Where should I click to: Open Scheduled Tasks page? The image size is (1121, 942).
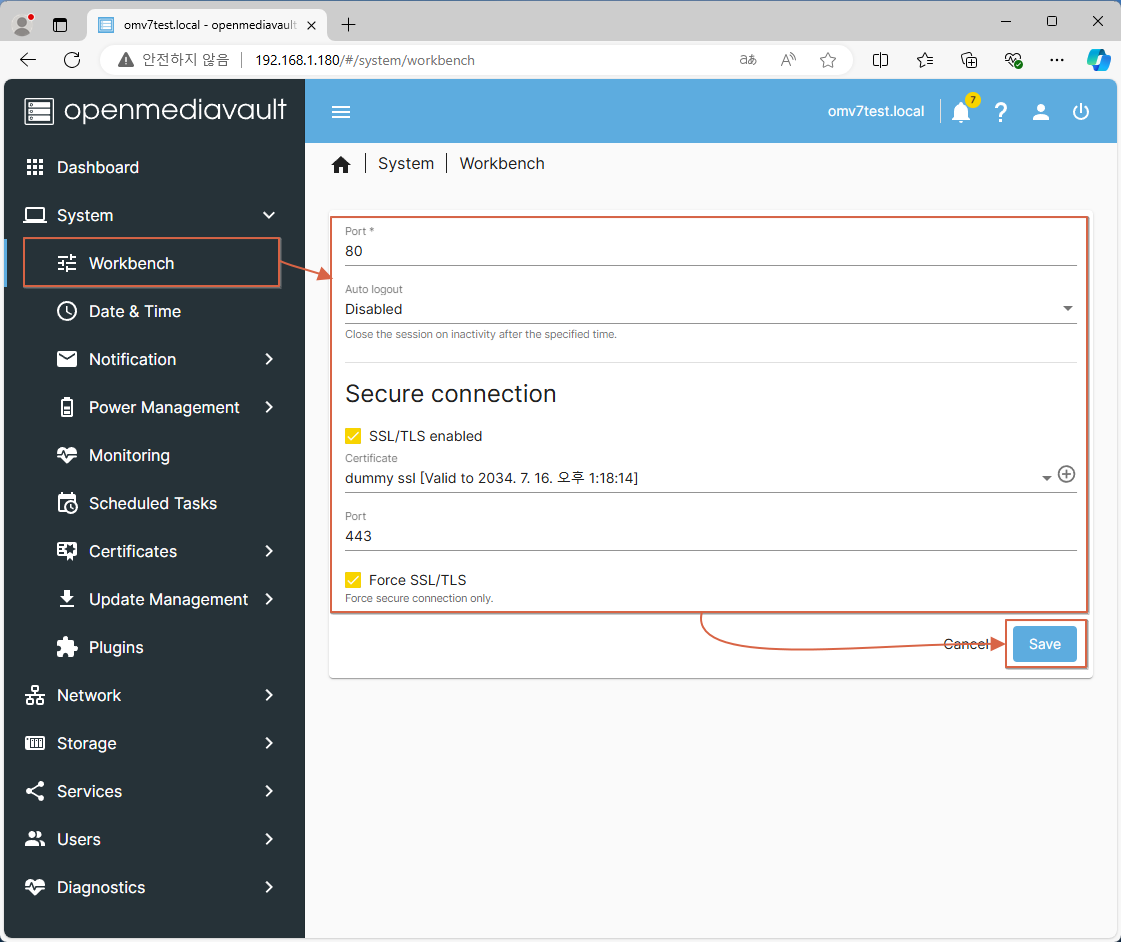point(154,503)
